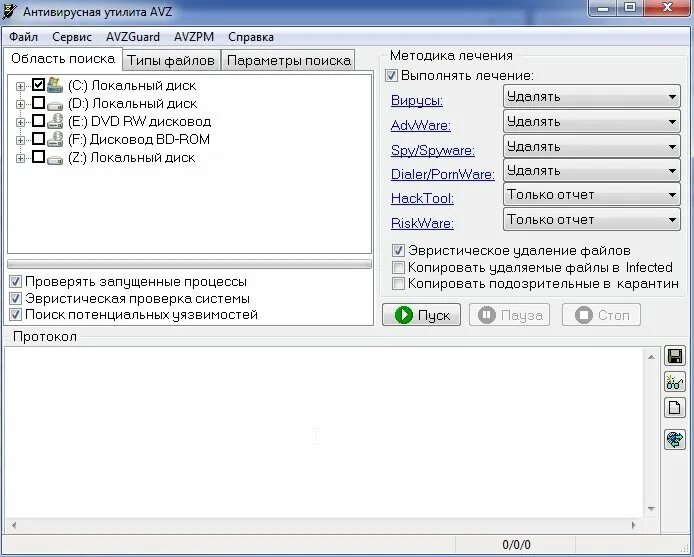
Task: Open the AdvWare action dropdown
Action: 592,122
